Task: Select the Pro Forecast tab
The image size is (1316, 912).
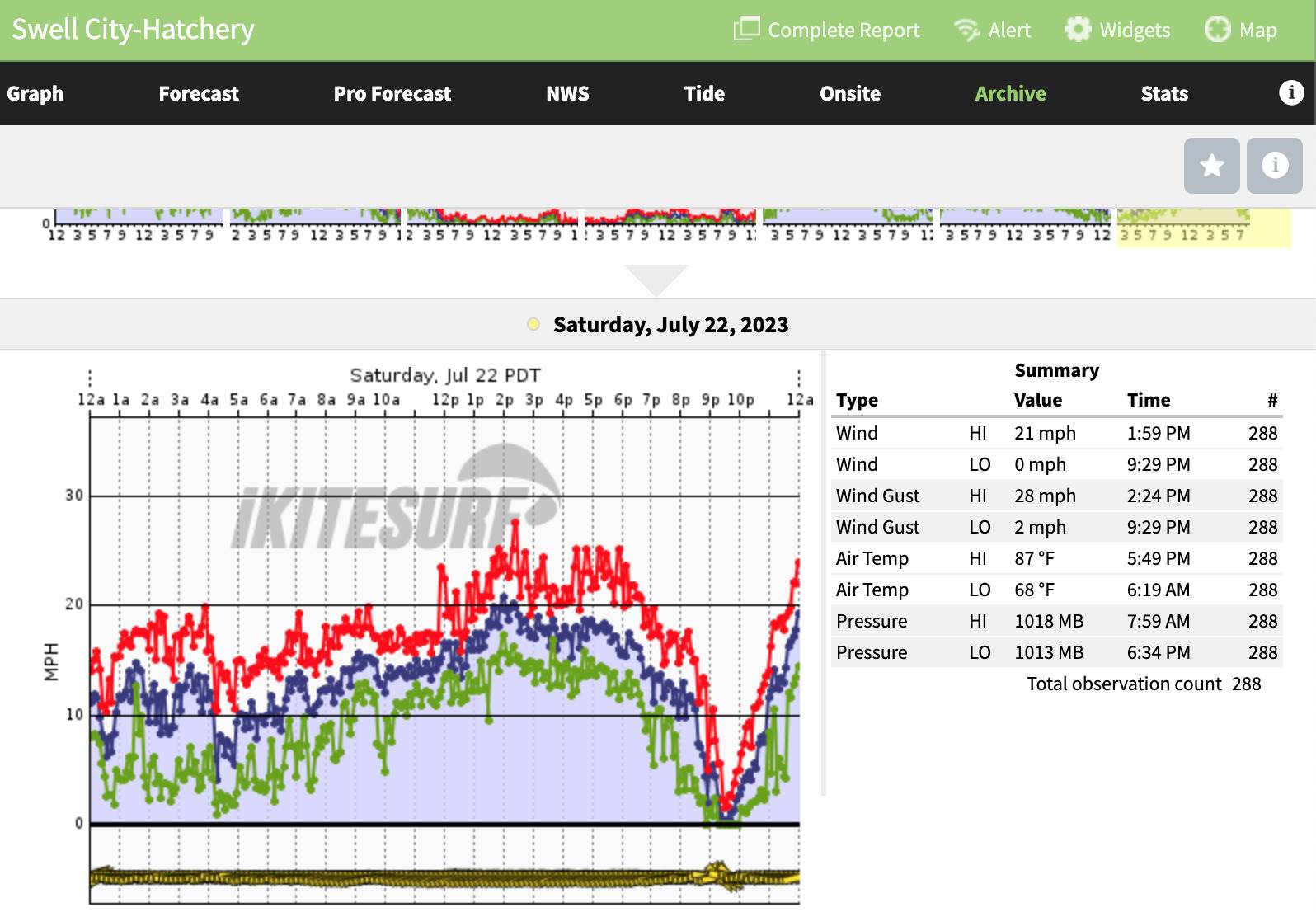Action: (392, 93)
